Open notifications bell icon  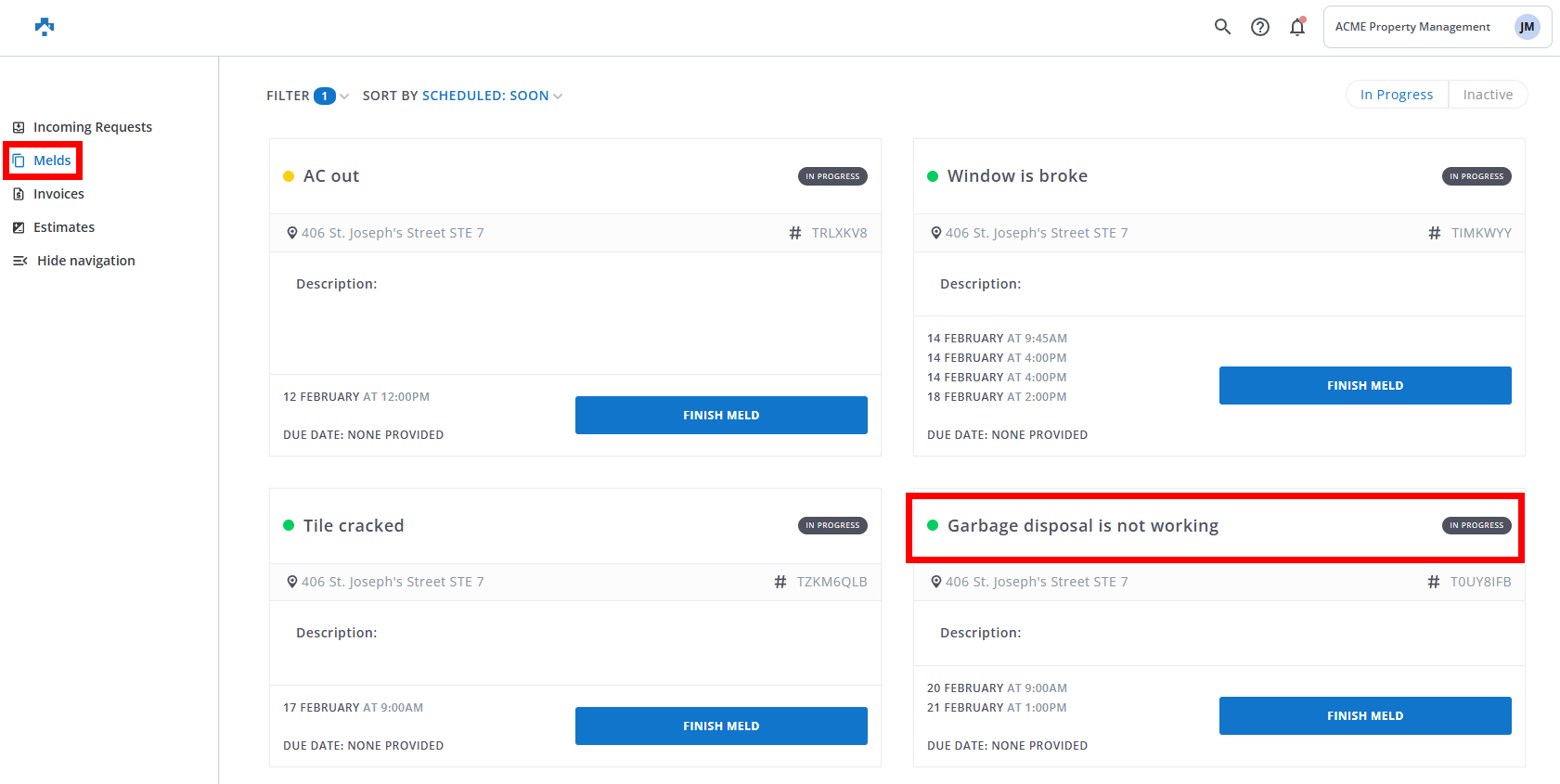tap(1296, 27)
